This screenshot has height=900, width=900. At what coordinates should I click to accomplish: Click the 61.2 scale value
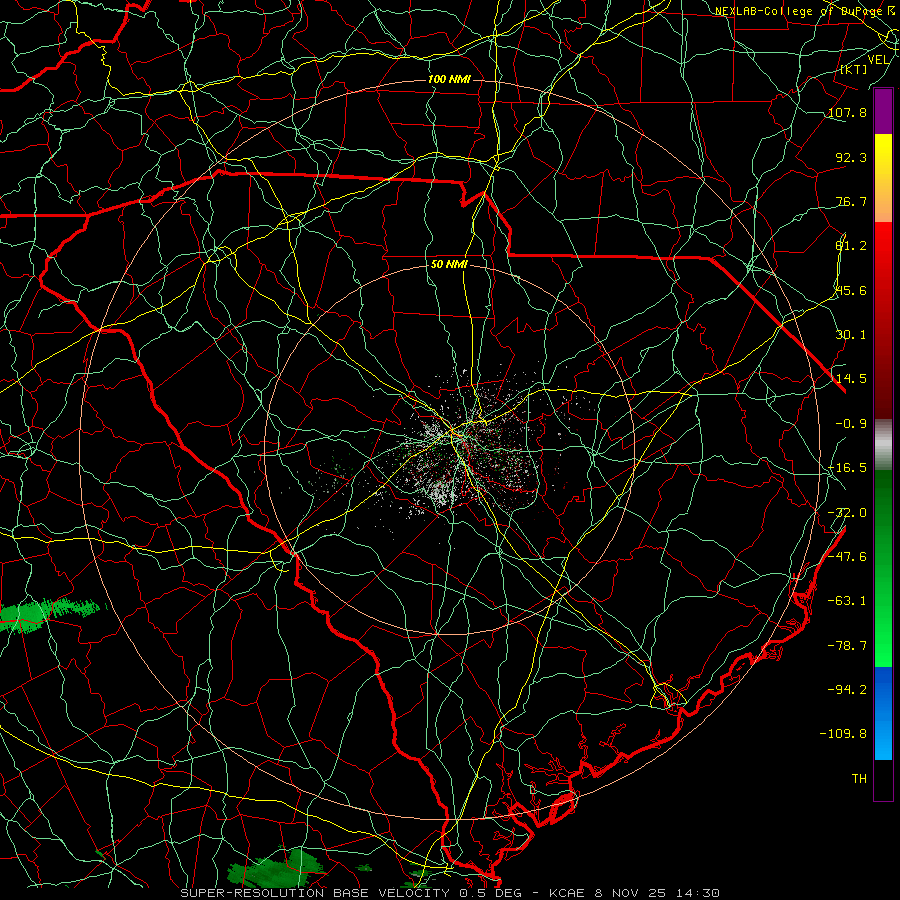click(x=851, y=246)
